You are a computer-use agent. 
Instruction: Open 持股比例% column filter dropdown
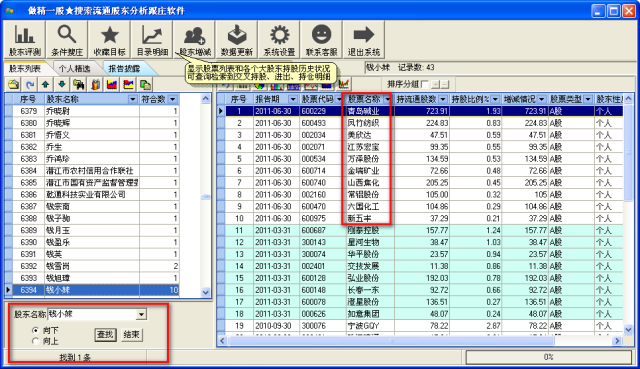[x=495, y=99]
